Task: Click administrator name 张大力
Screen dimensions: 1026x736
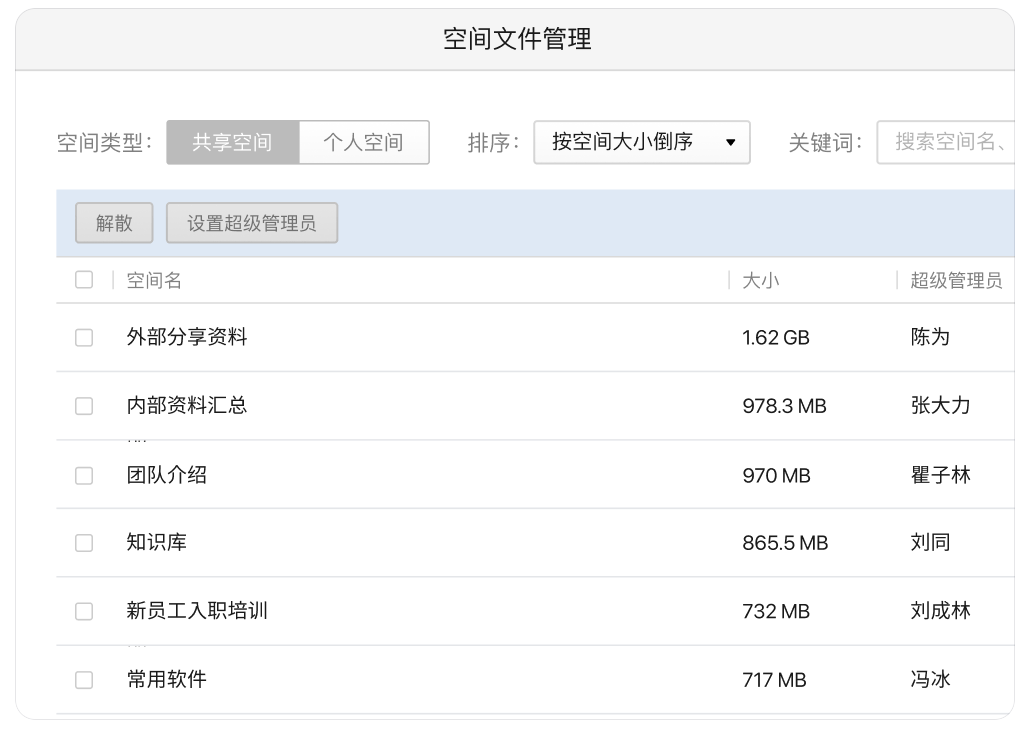Action: tap(940, 406)
